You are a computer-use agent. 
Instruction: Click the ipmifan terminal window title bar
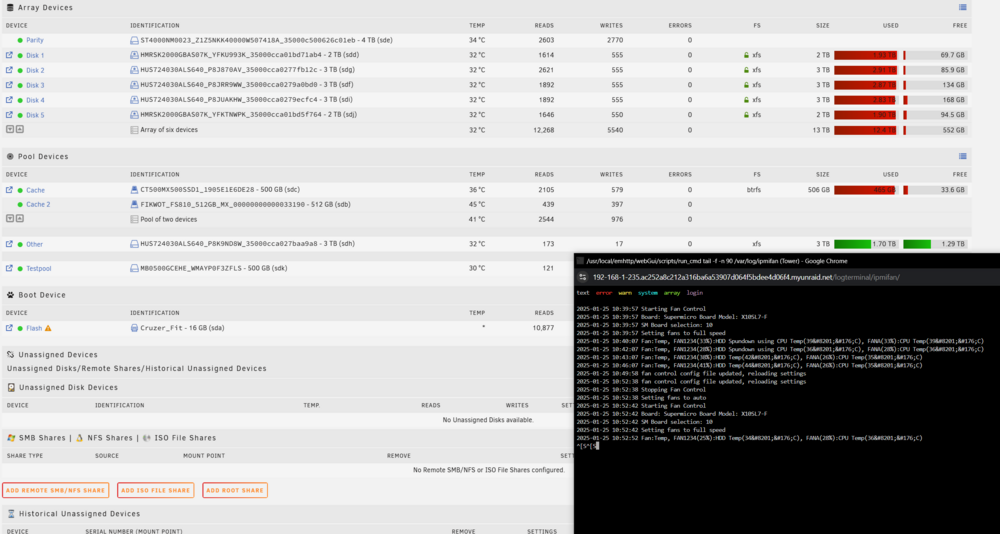point(787,261)
